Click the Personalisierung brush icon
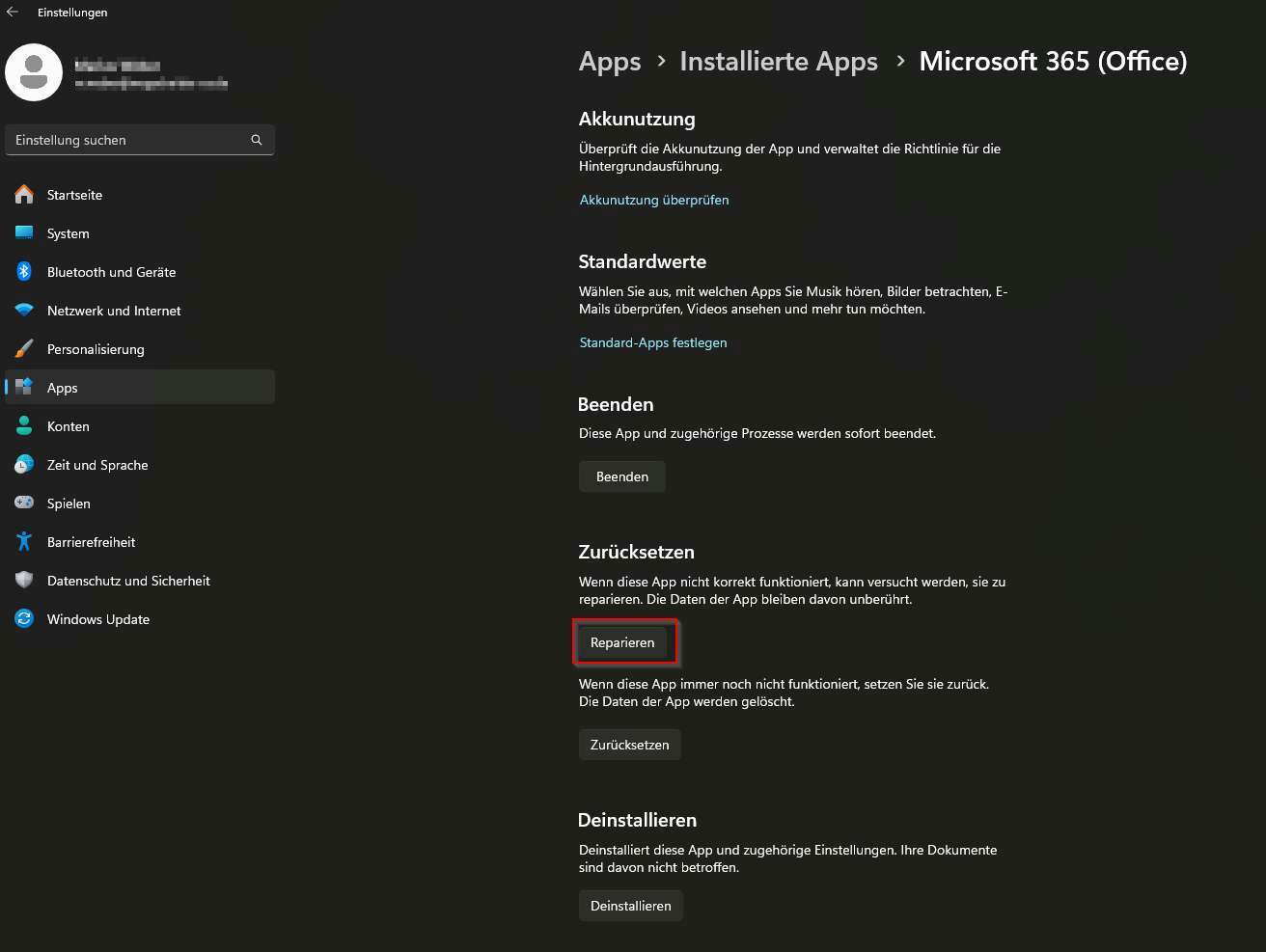The image size is (1266, 952). coord(25,349)
